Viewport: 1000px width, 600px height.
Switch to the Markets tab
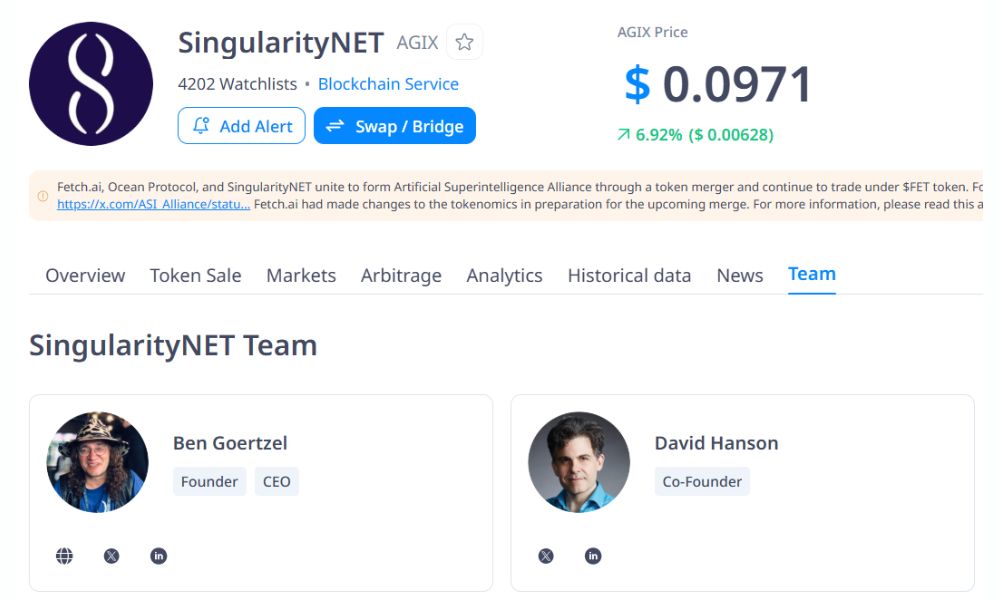click(x=300, y=275)
